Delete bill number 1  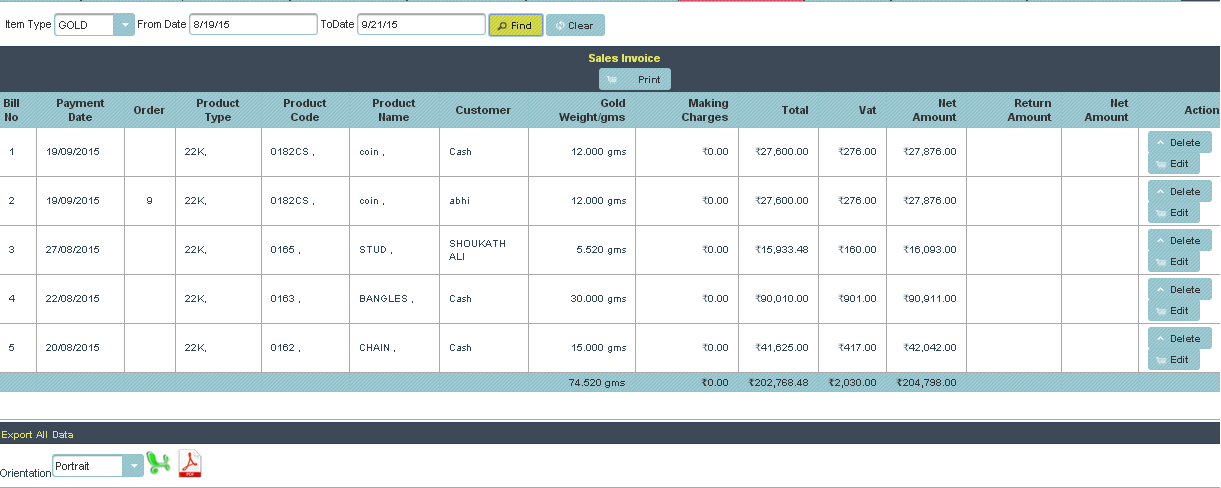(x=1179, y=142)
